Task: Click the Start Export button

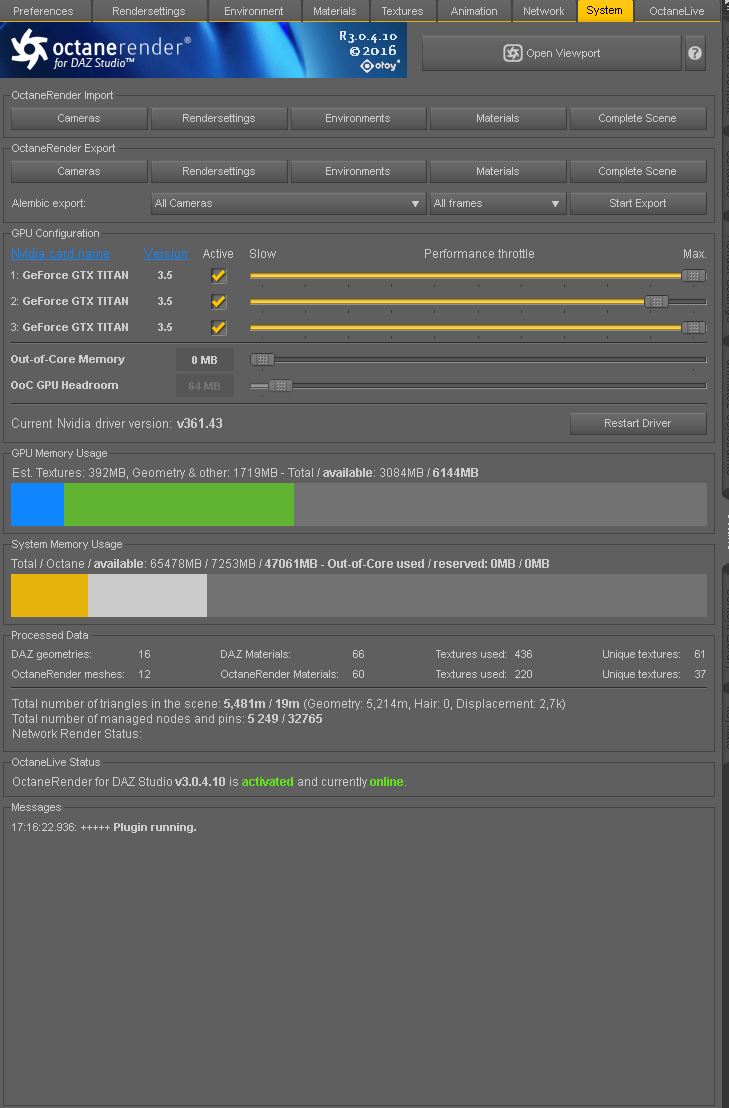Action: (x=638, y=203)
